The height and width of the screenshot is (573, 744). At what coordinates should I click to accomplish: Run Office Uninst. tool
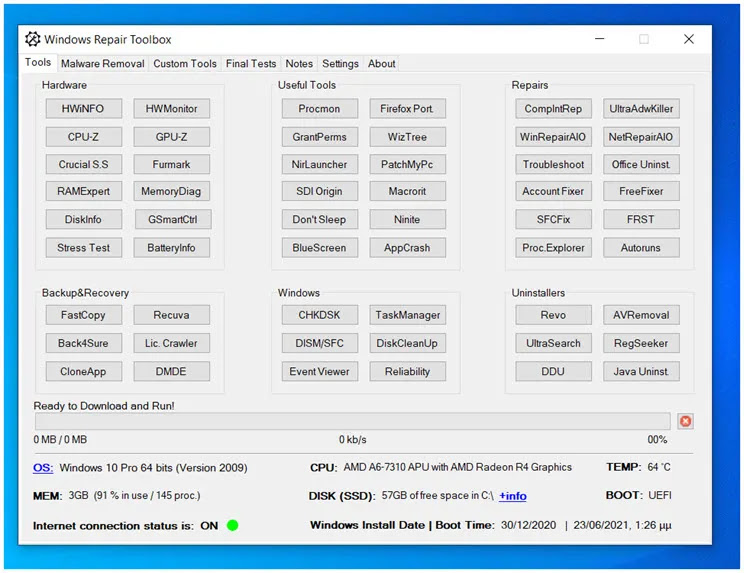(x=641, y=165)
